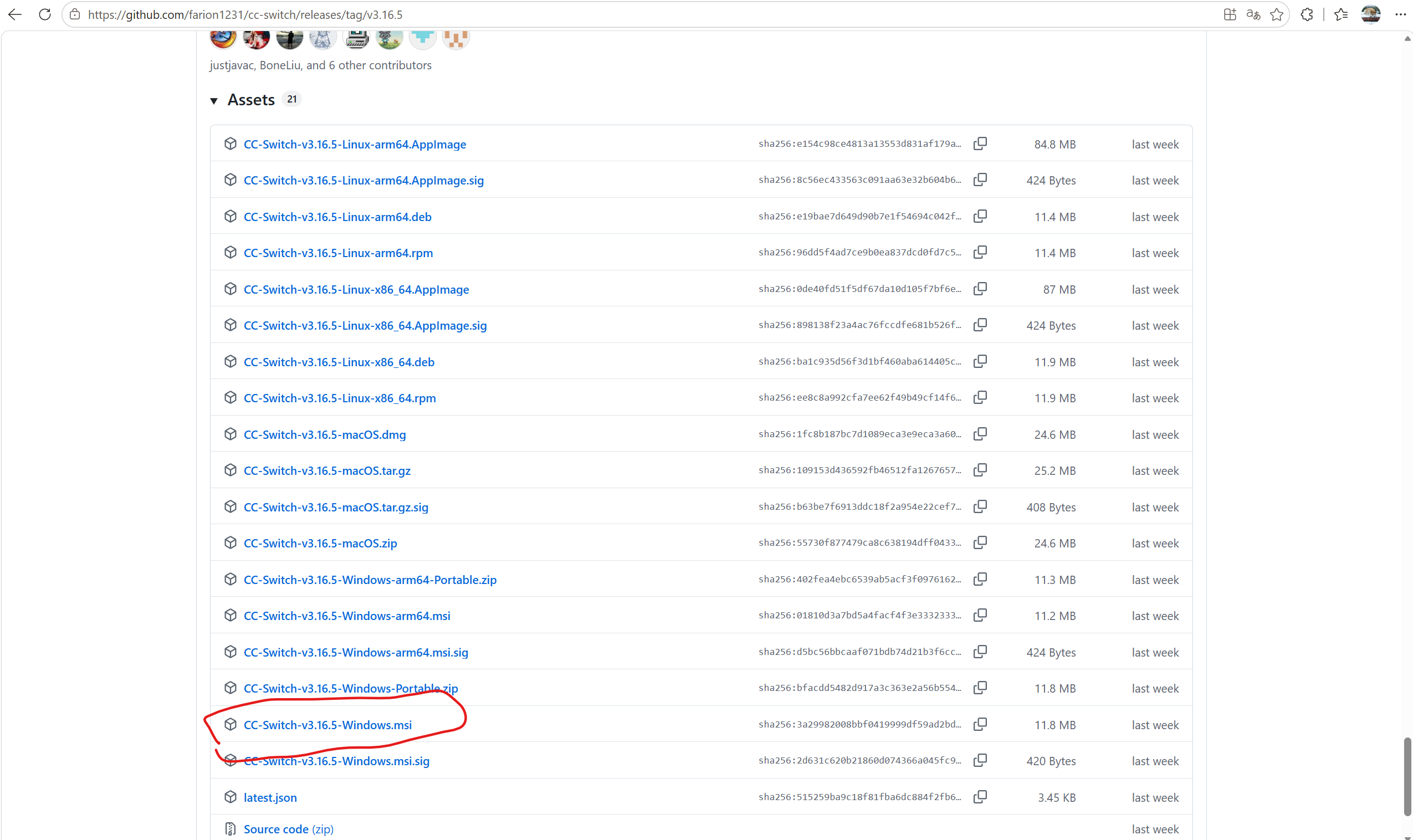Select the 420 Bytes size text
This screenshot has height=840, width=1413.
1051,761
